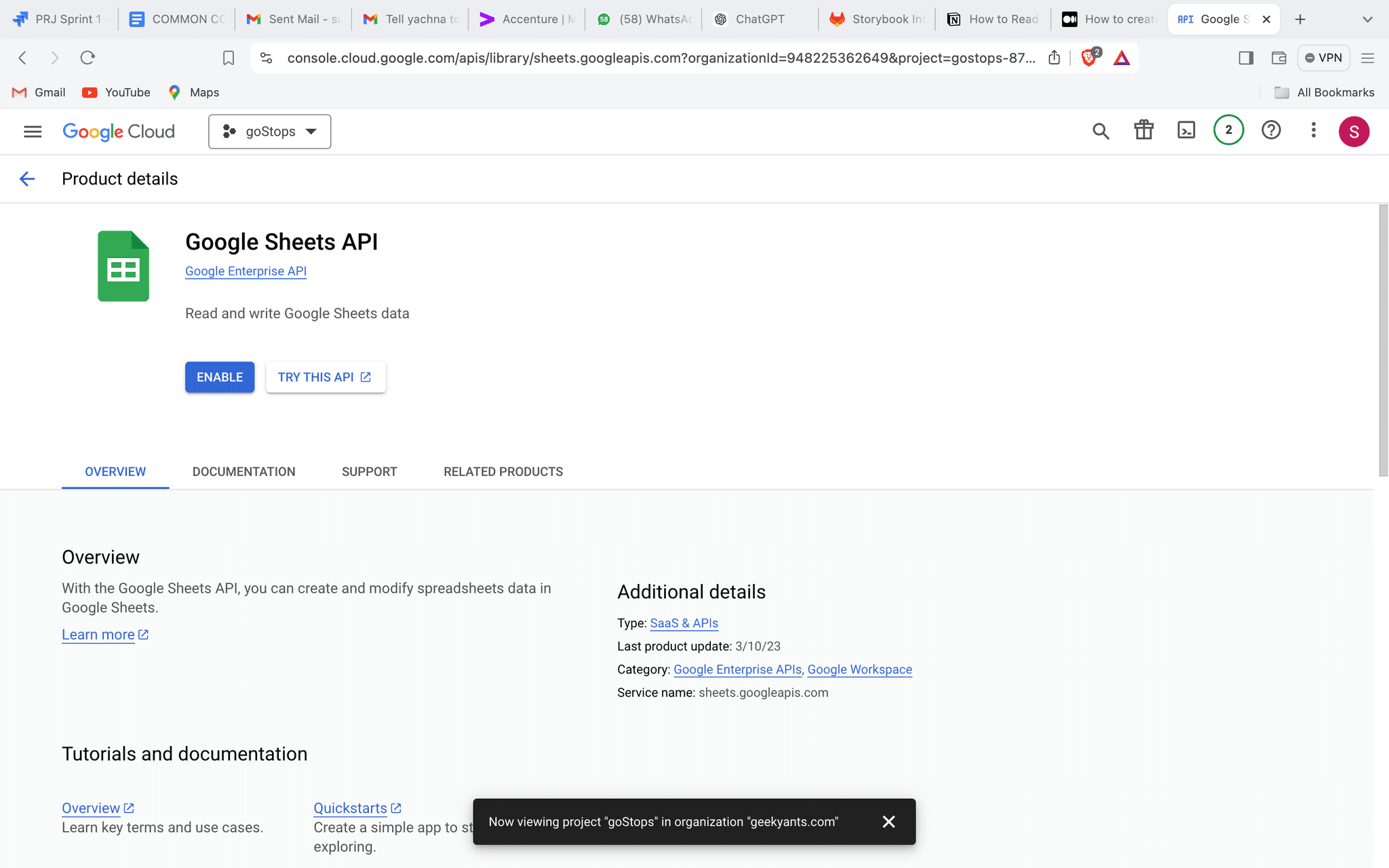Open the browser tab list chevron

click(x=1367, y=19)
